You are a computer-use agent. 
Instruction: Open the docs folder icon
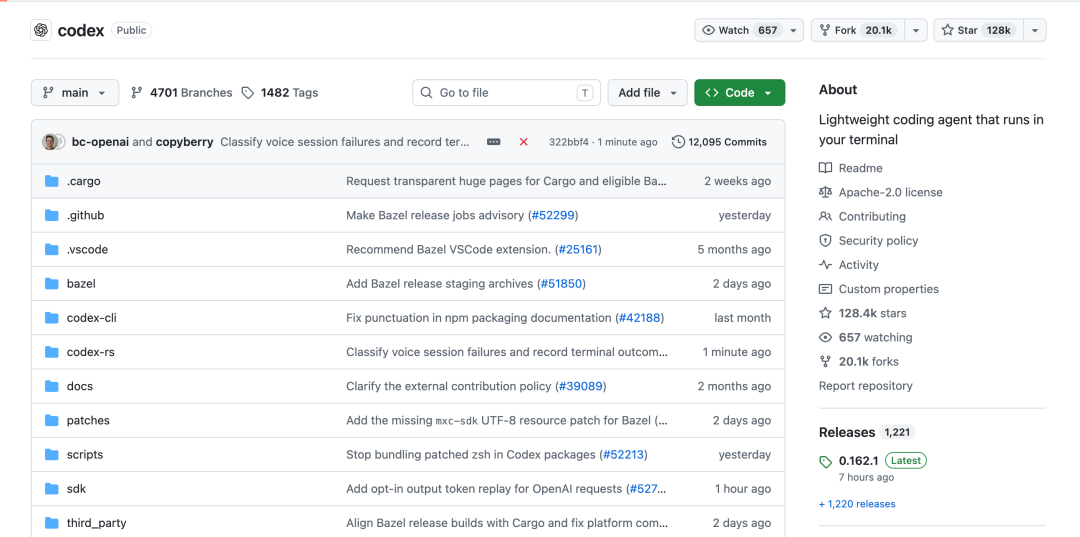(52, 386)
